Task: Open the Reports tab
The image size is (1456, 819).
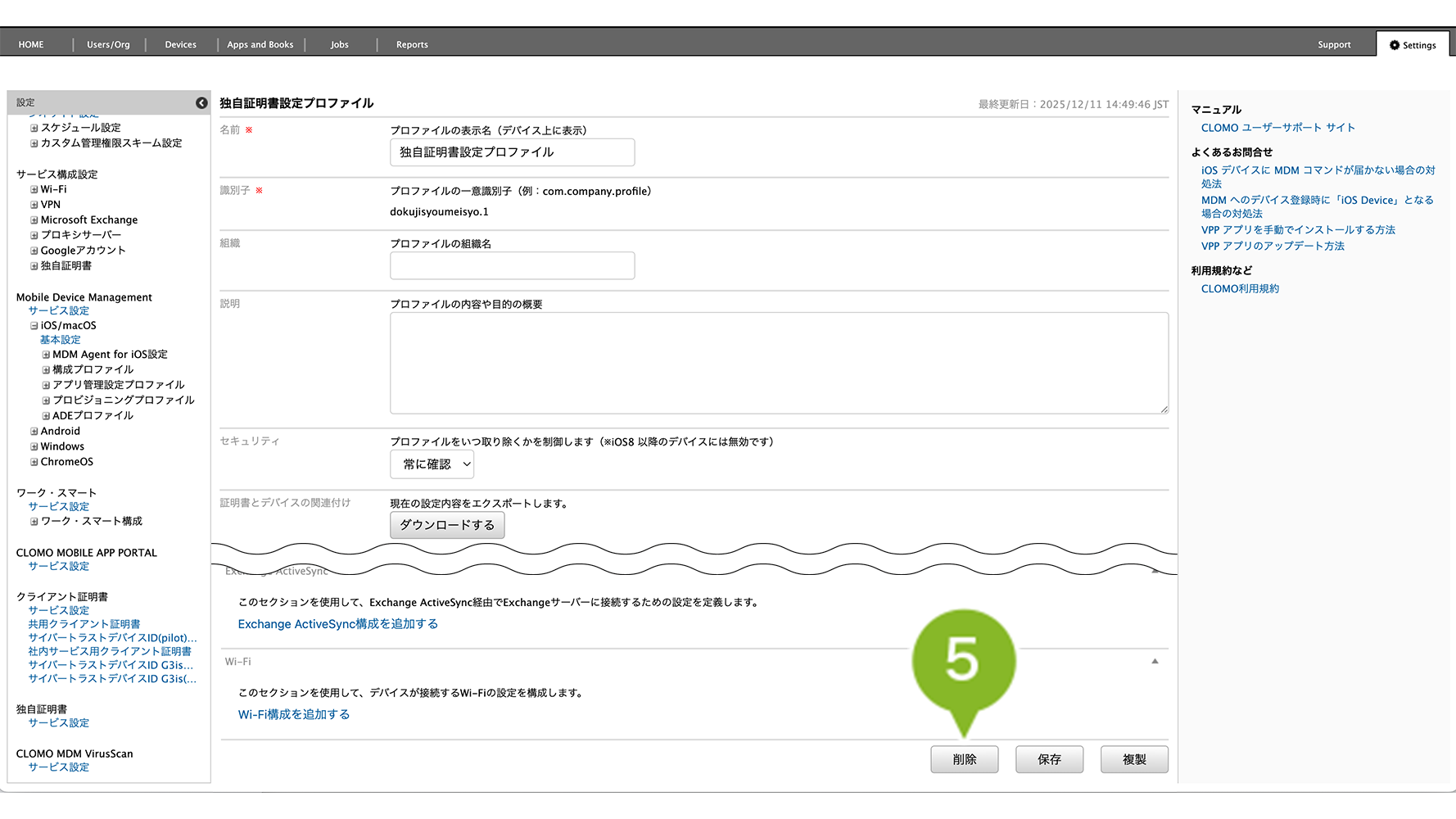Action: [412, 45]
